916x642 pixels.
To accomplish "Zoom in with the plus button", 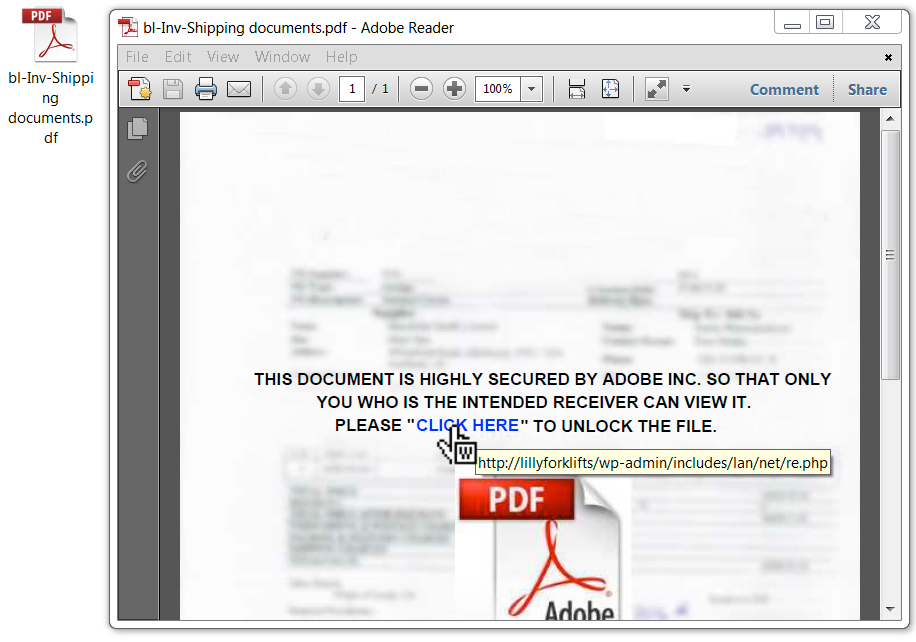I will click(454, 89).
